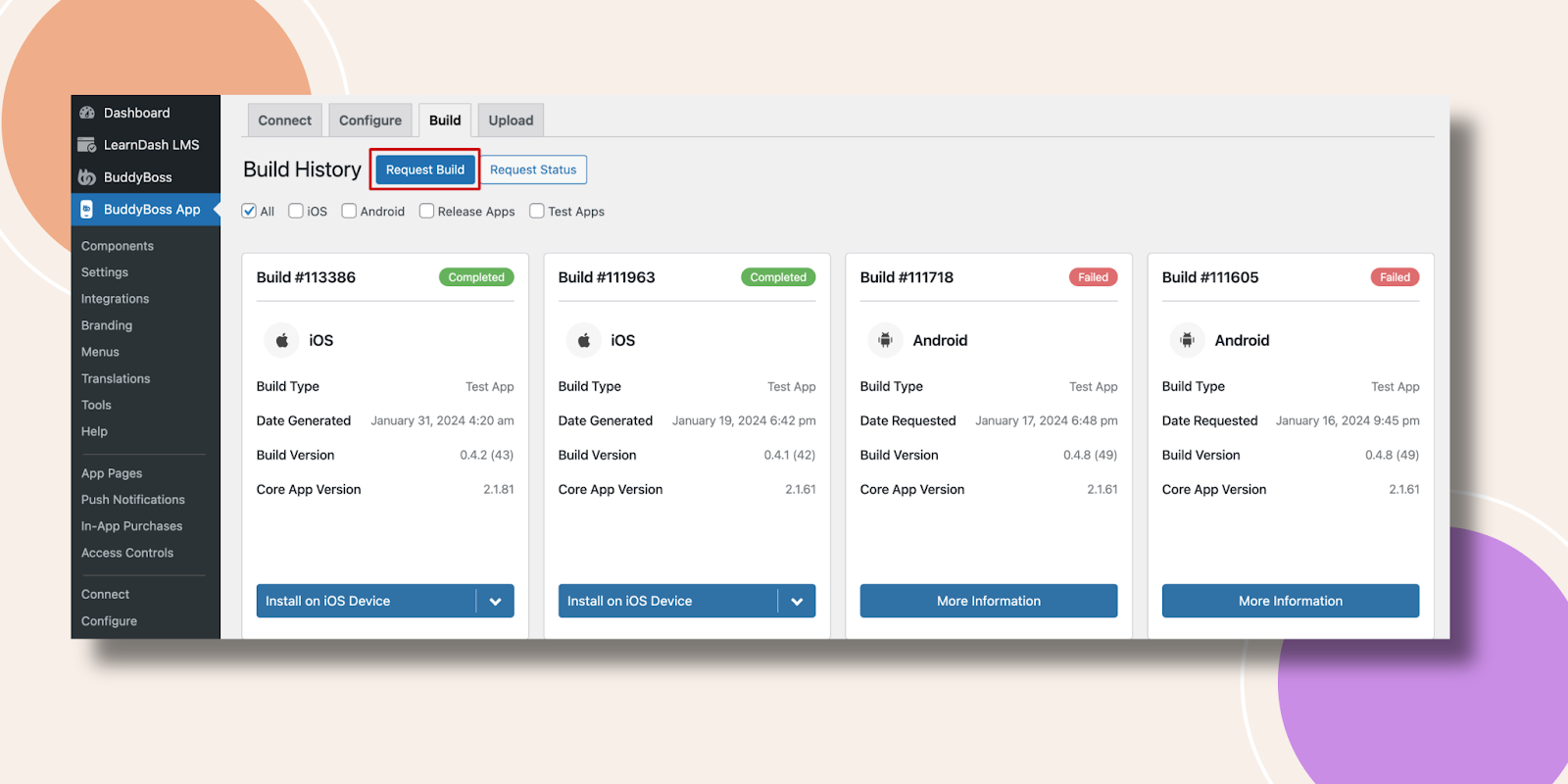The width and height of the screenshot is (1568, 784).
Task: Click the 'Build #111605' card title
Action: (1210, 277)
